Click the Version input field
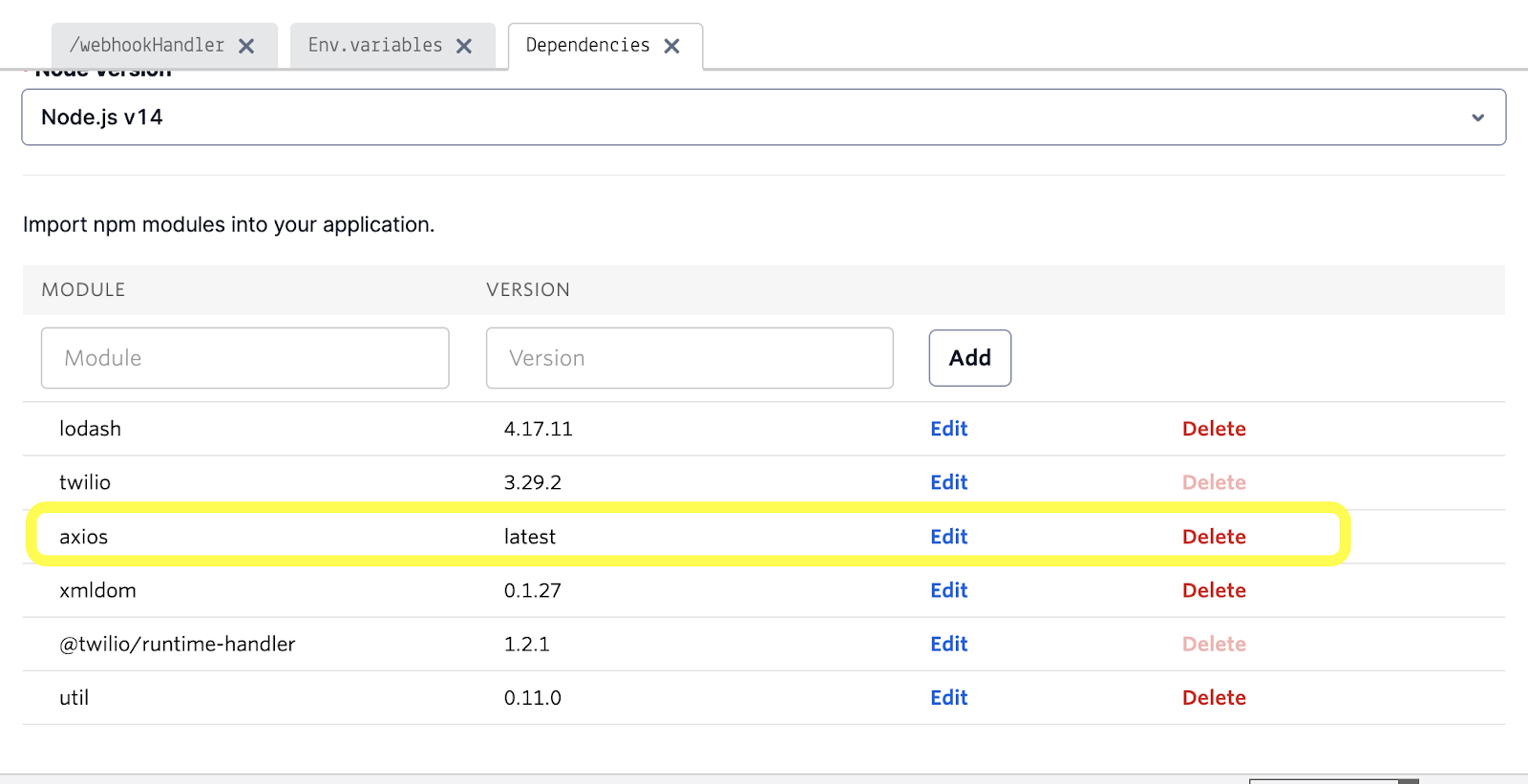Viewport: 1528px width, 784px height. point(690,358)
